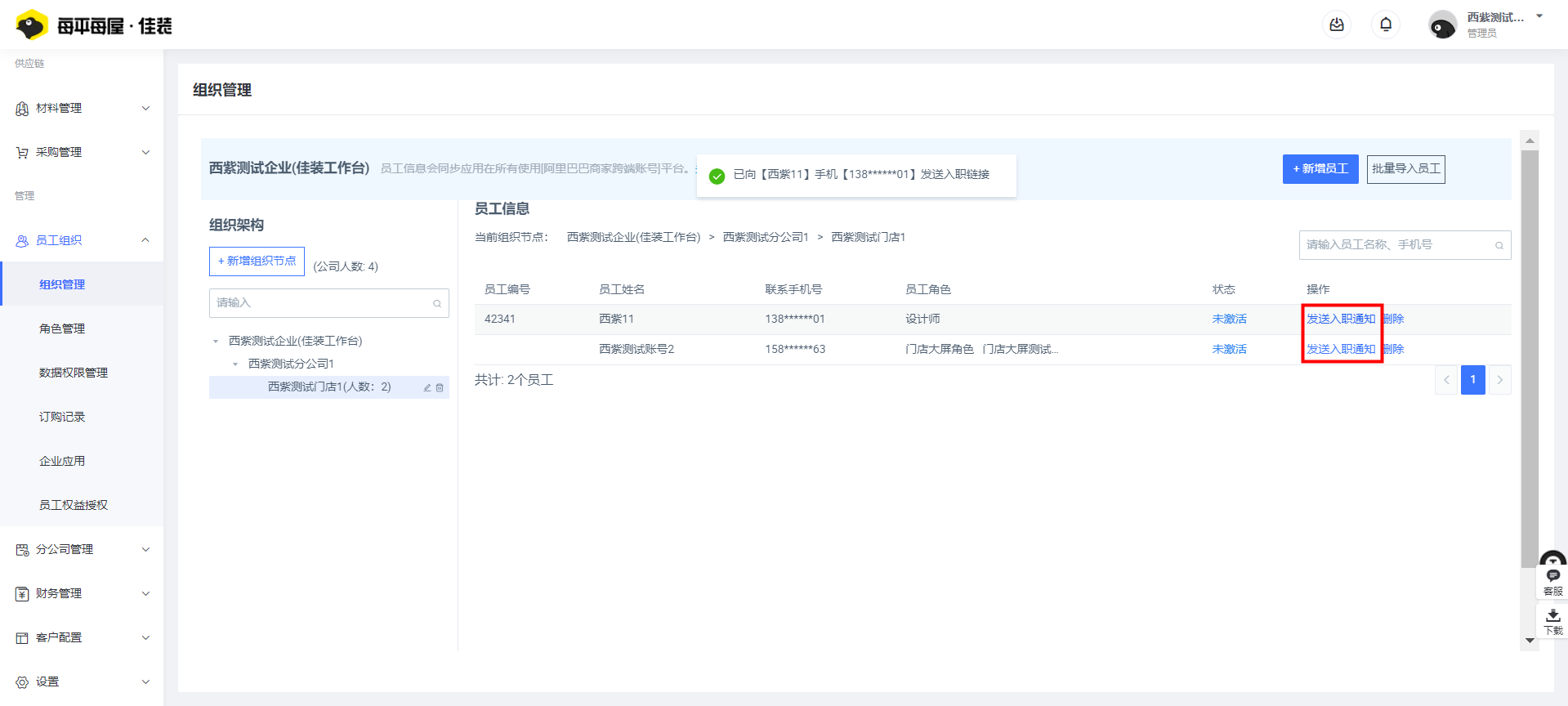Collapse the 西紫测试企业(佳装工作台) tree node
1568x706 pixels.
pos(216,342)
